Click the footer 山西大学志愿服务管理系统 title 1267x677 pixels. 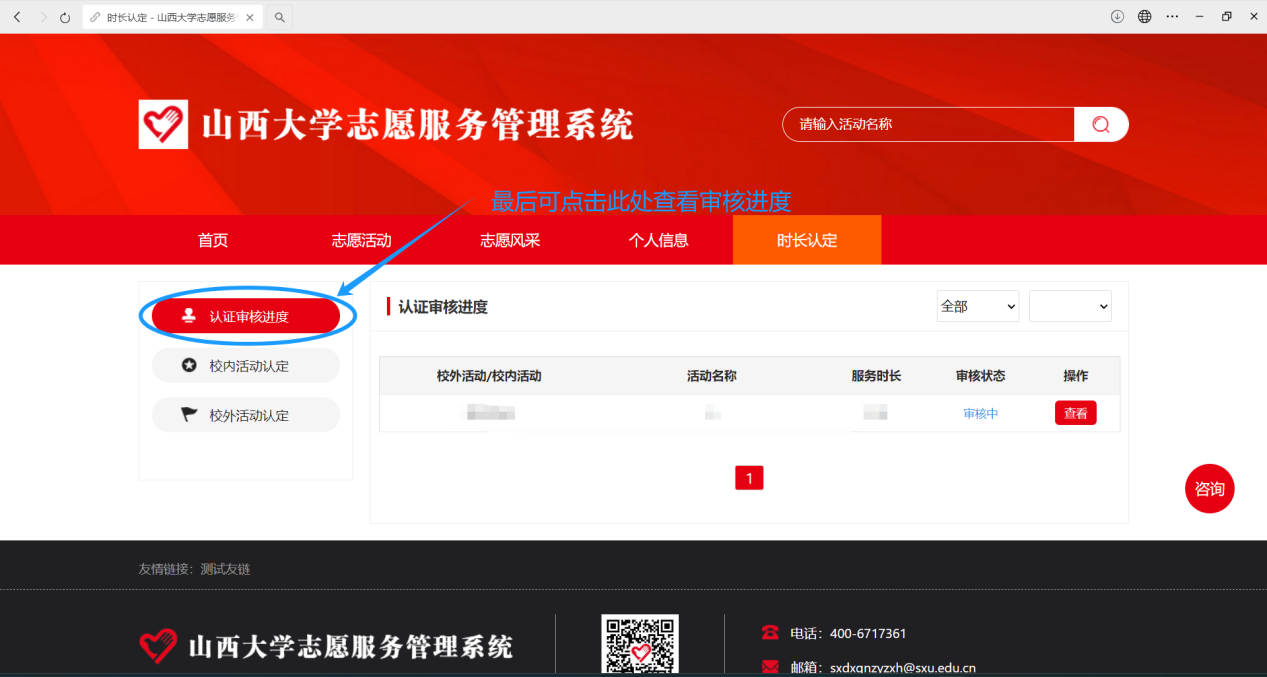(350, 646)
